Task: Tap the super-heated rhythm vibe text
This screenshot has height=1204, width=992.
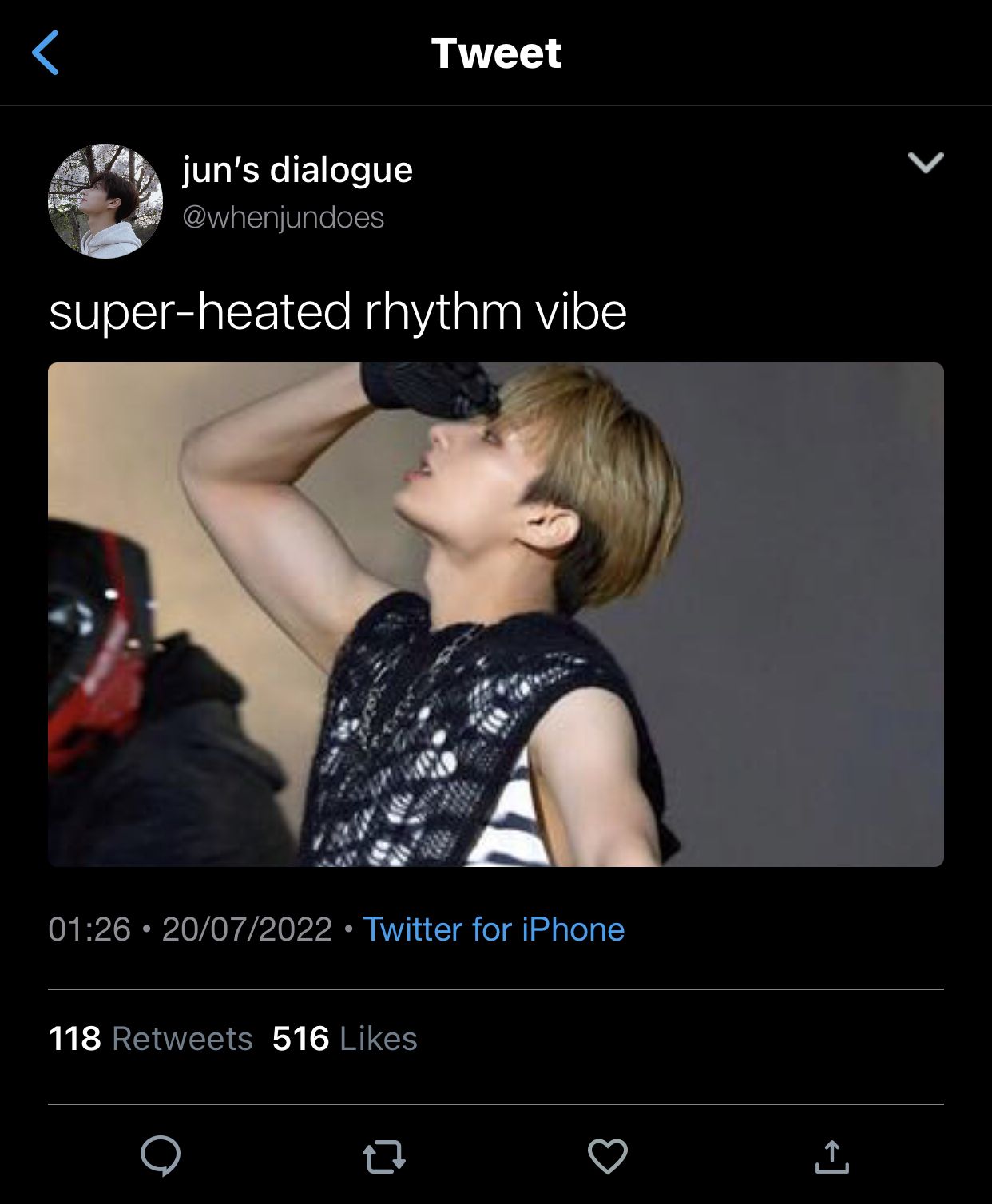Action: [x=338, y=311]
